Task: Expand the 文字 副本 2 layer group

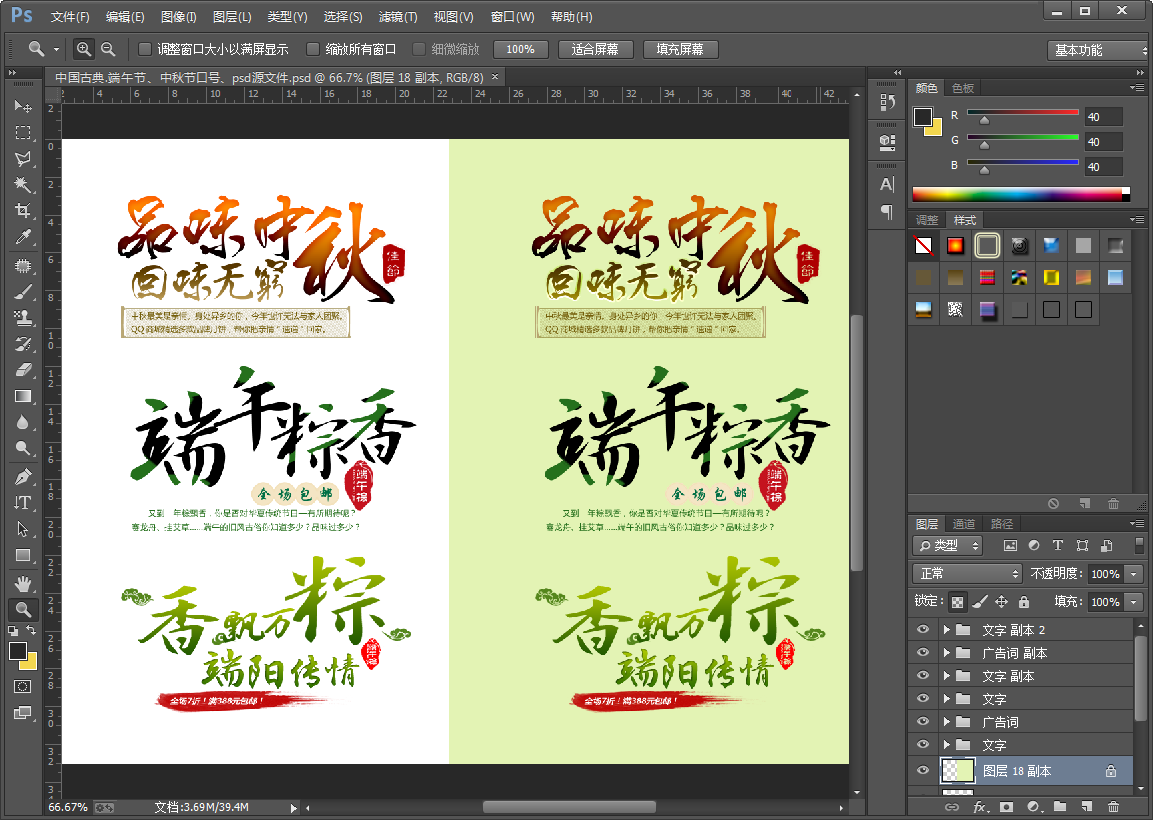Action: 946,630
